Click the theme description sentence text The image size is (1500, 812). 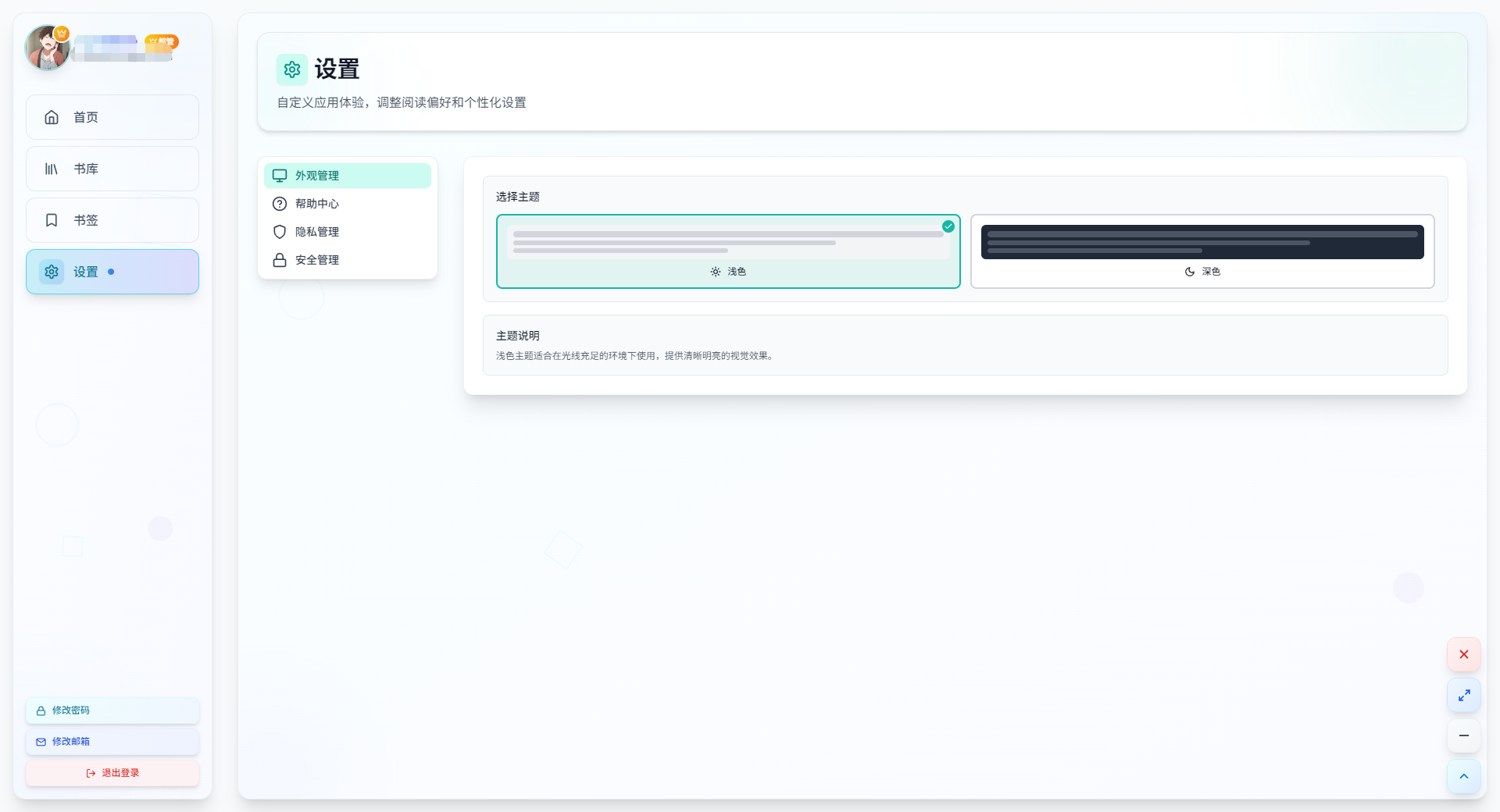pyautogui.click(x=636, y=356)
